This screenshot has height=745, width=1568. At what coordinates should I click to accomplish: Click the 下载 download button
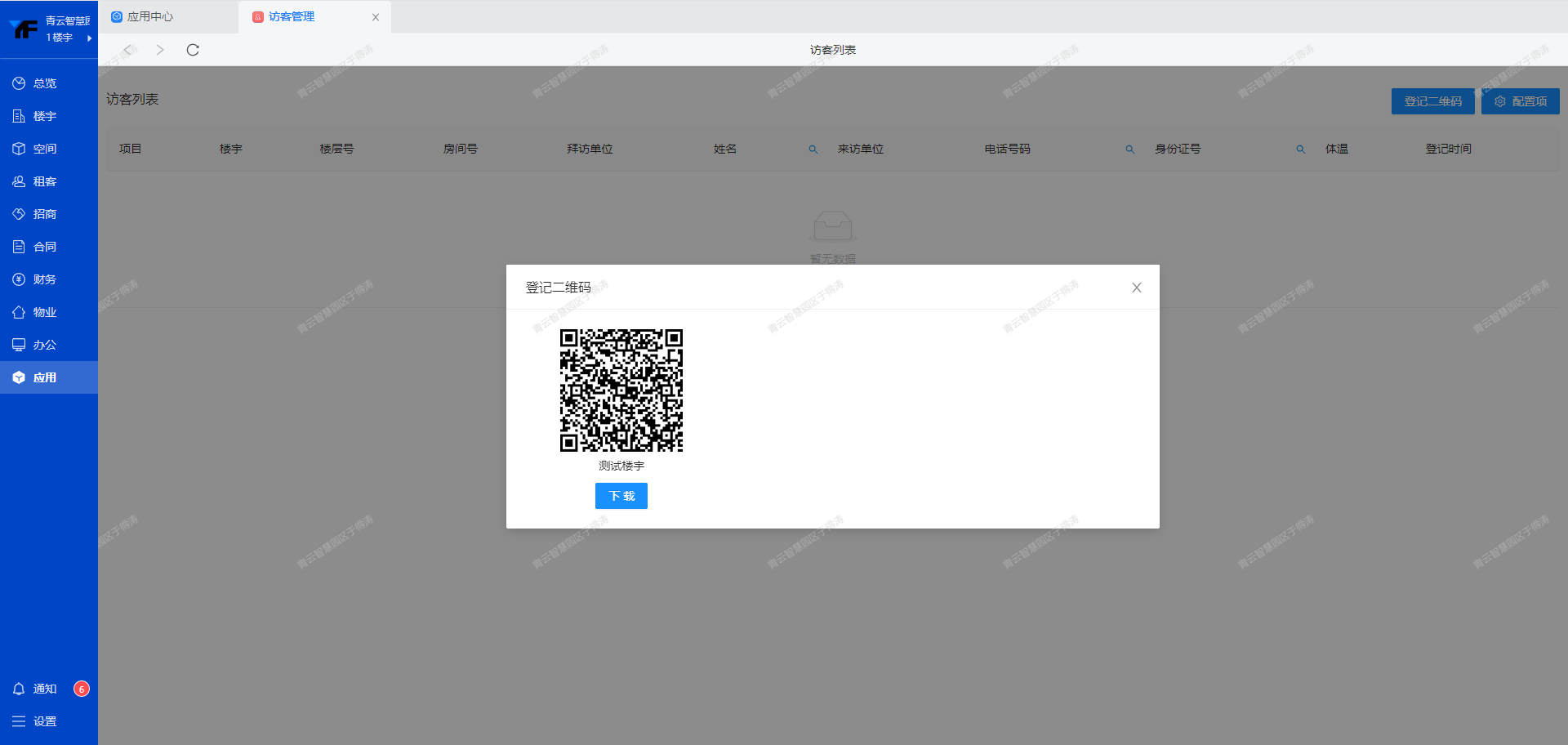pyautogui.click(x=621, y=496)
